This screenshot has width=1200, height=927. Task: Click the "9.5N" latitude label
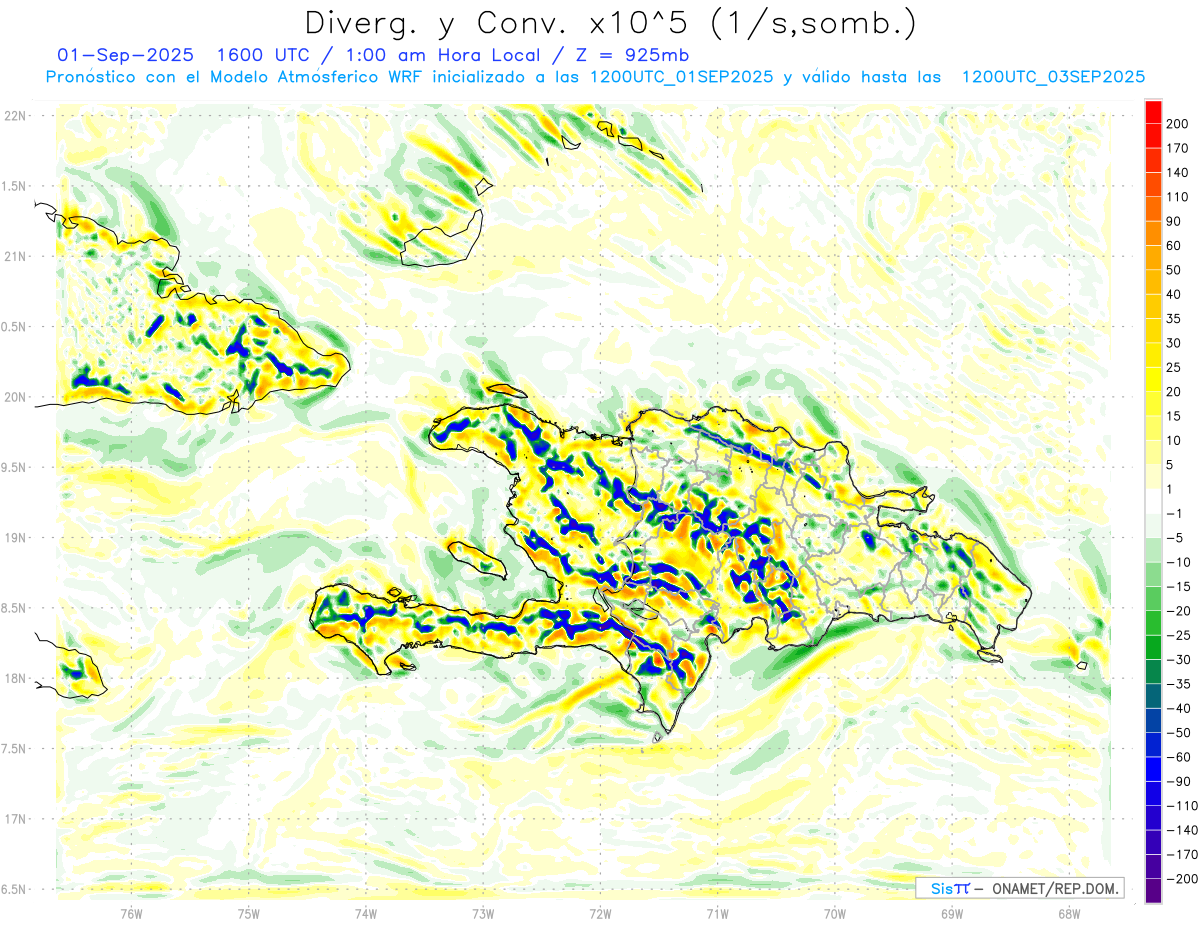click(14, 468)
